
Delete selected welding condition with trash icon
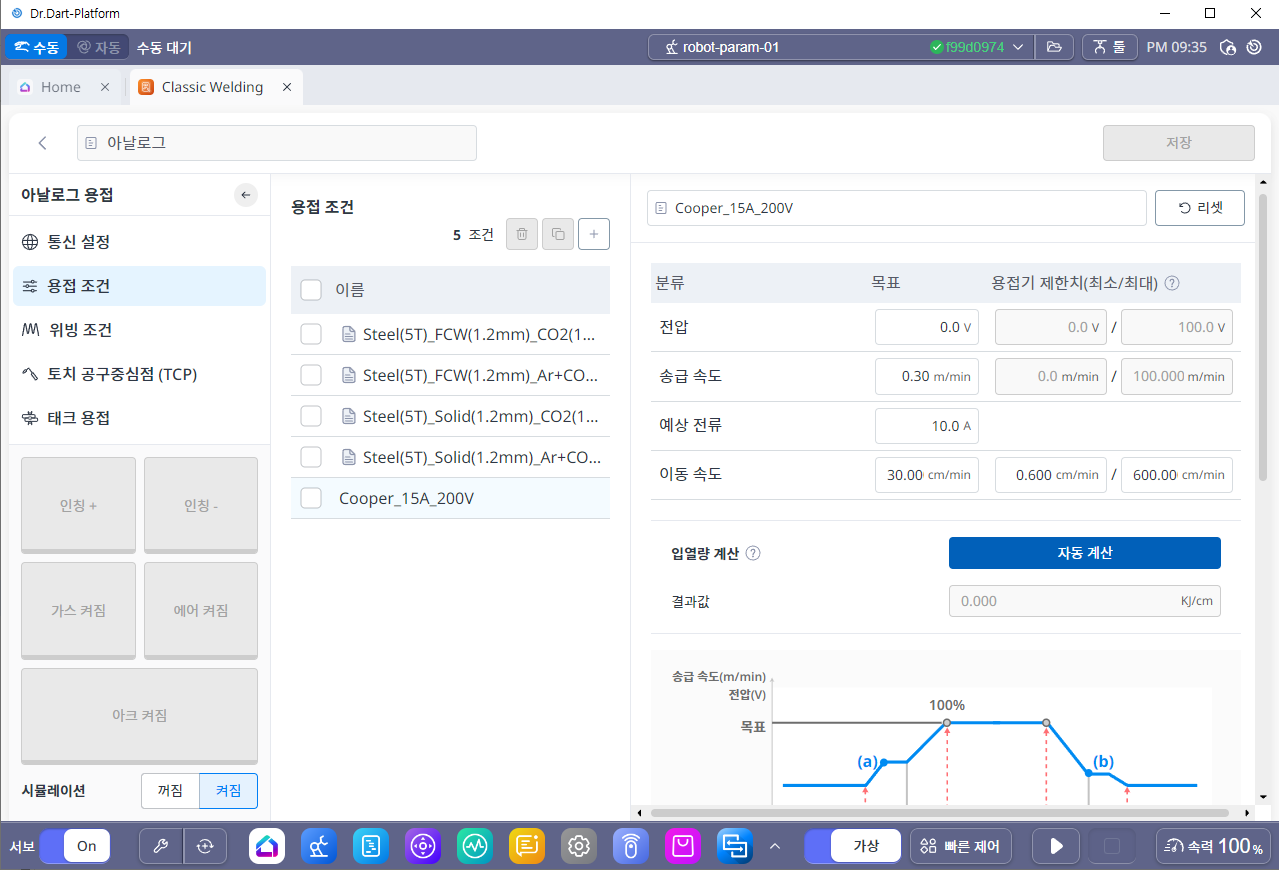tap(521, 235)
